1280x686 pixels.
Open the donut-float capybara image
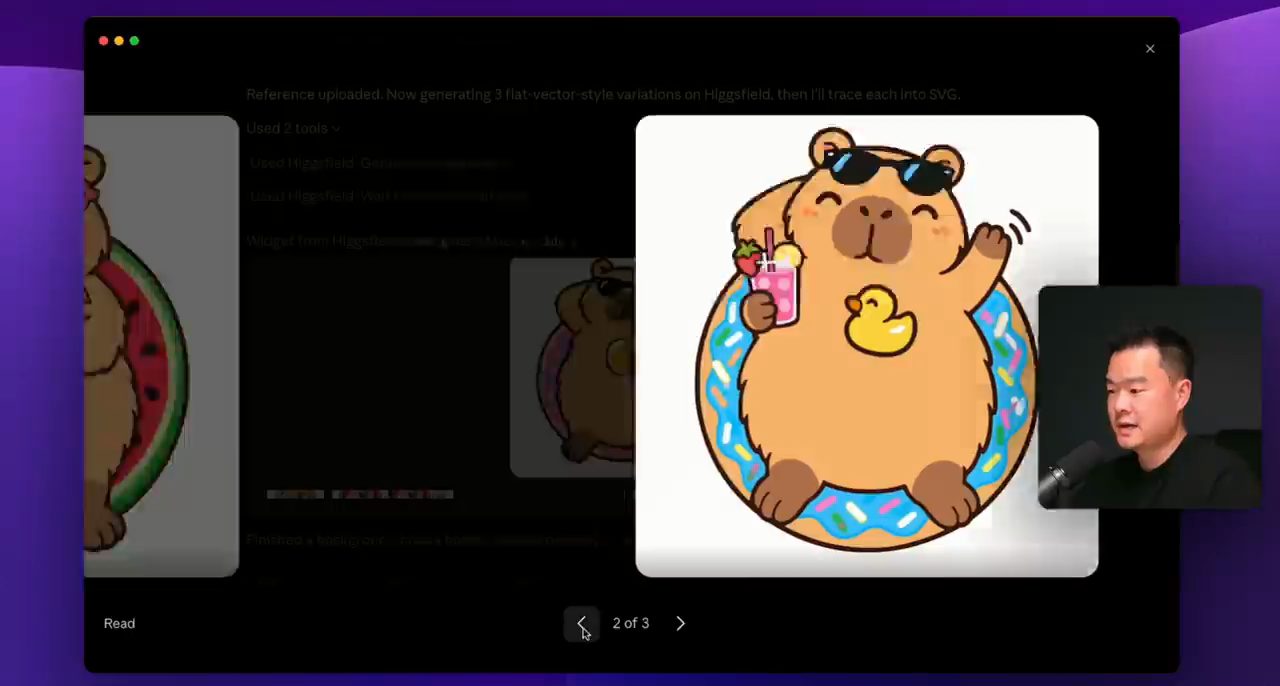pyautogui.click(x=866, y=346)
